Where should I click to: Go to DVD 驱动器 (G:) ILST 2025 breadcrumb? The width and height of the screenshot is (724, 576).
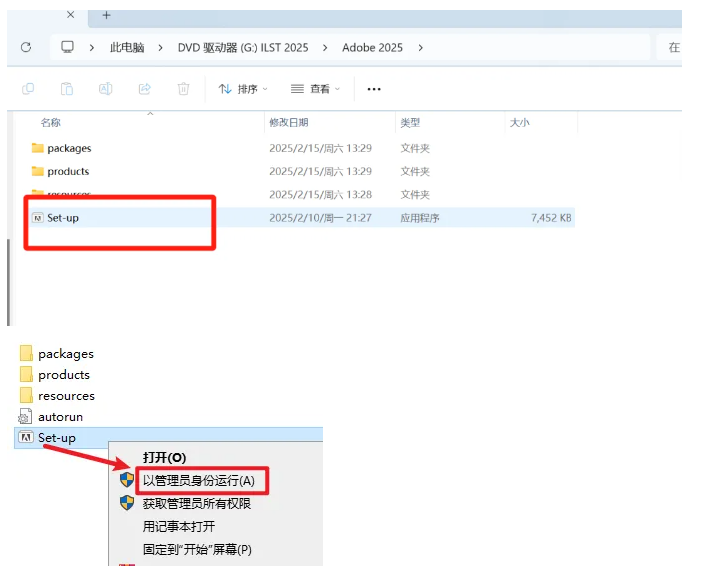[243, 48]
